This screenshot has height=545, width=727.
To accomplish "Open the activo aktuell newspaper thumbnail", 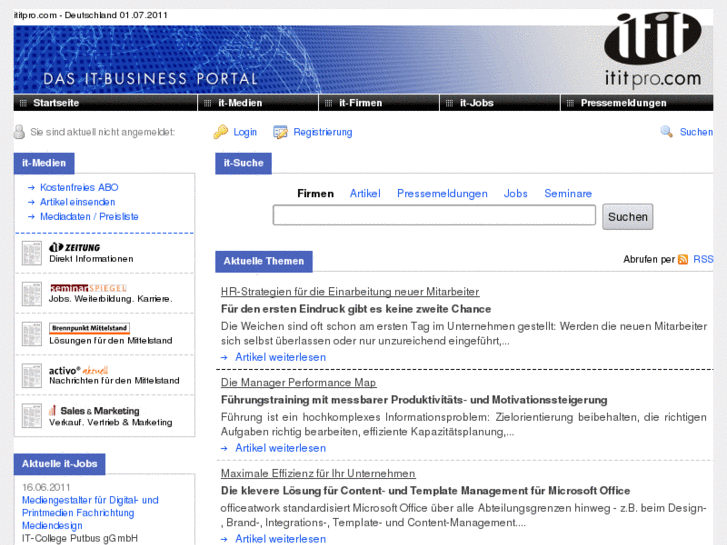I will pos(32,375).
